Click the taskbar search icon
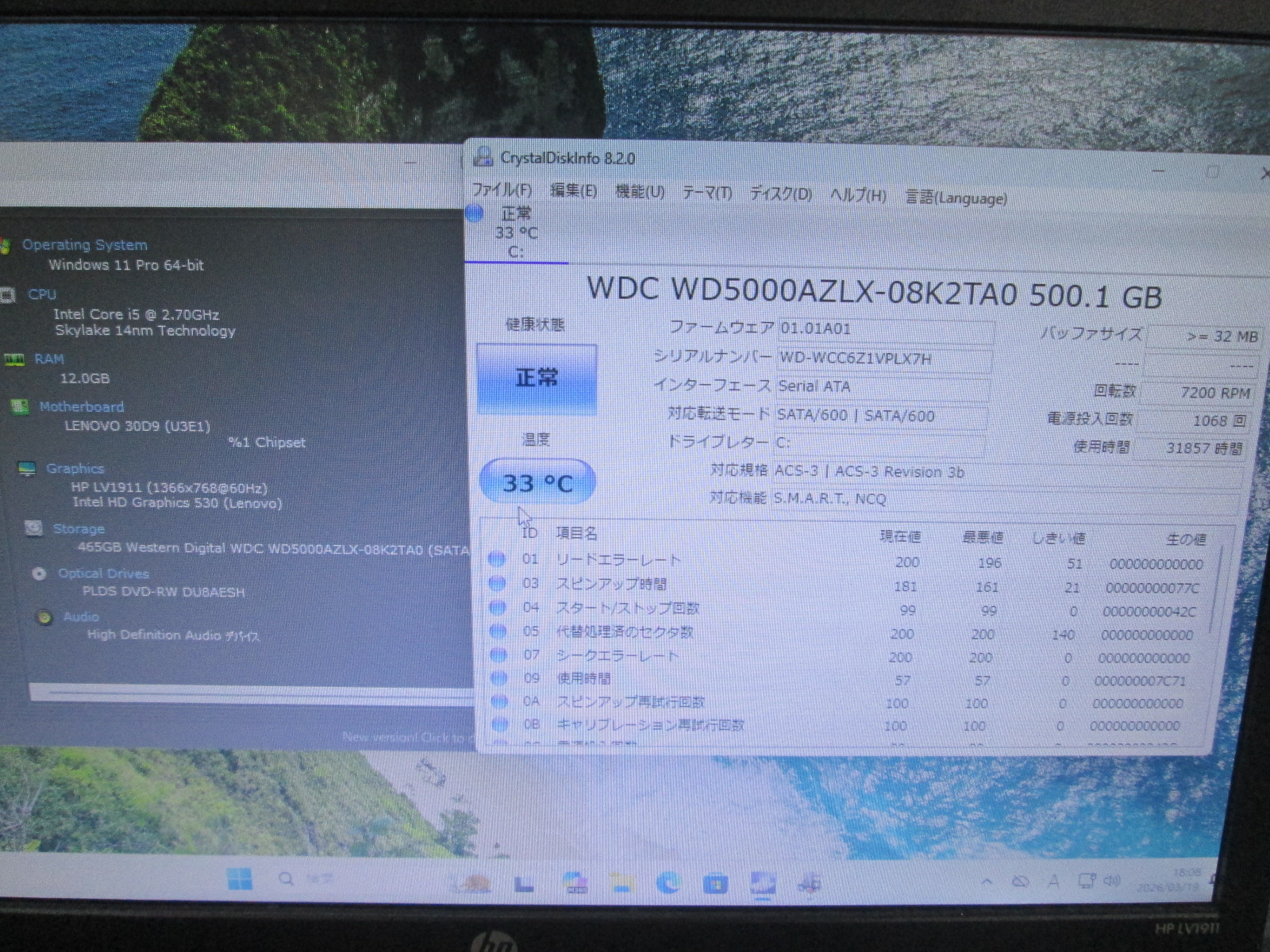Viewport: 1270px width, 952px height. tap(287, 879)
